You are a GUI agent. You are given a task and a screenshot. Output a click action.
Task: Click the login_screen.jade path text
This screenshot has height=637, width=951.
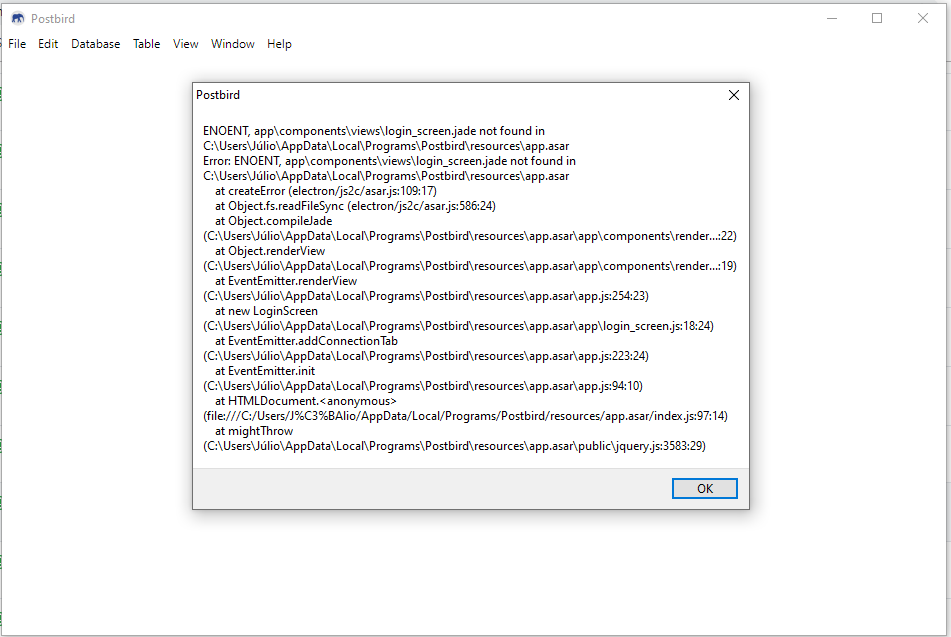click(380, 145)
